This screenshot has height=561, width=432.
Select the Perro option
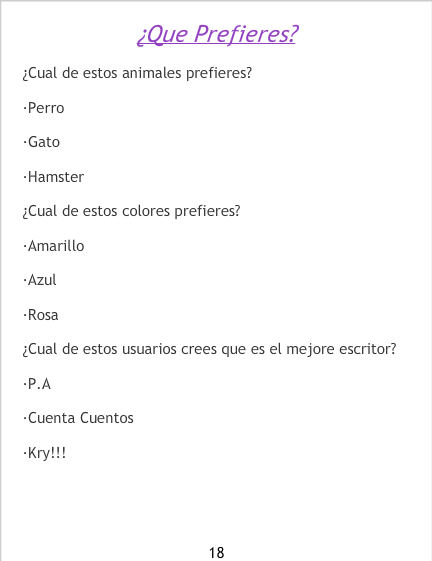point(44,108)
